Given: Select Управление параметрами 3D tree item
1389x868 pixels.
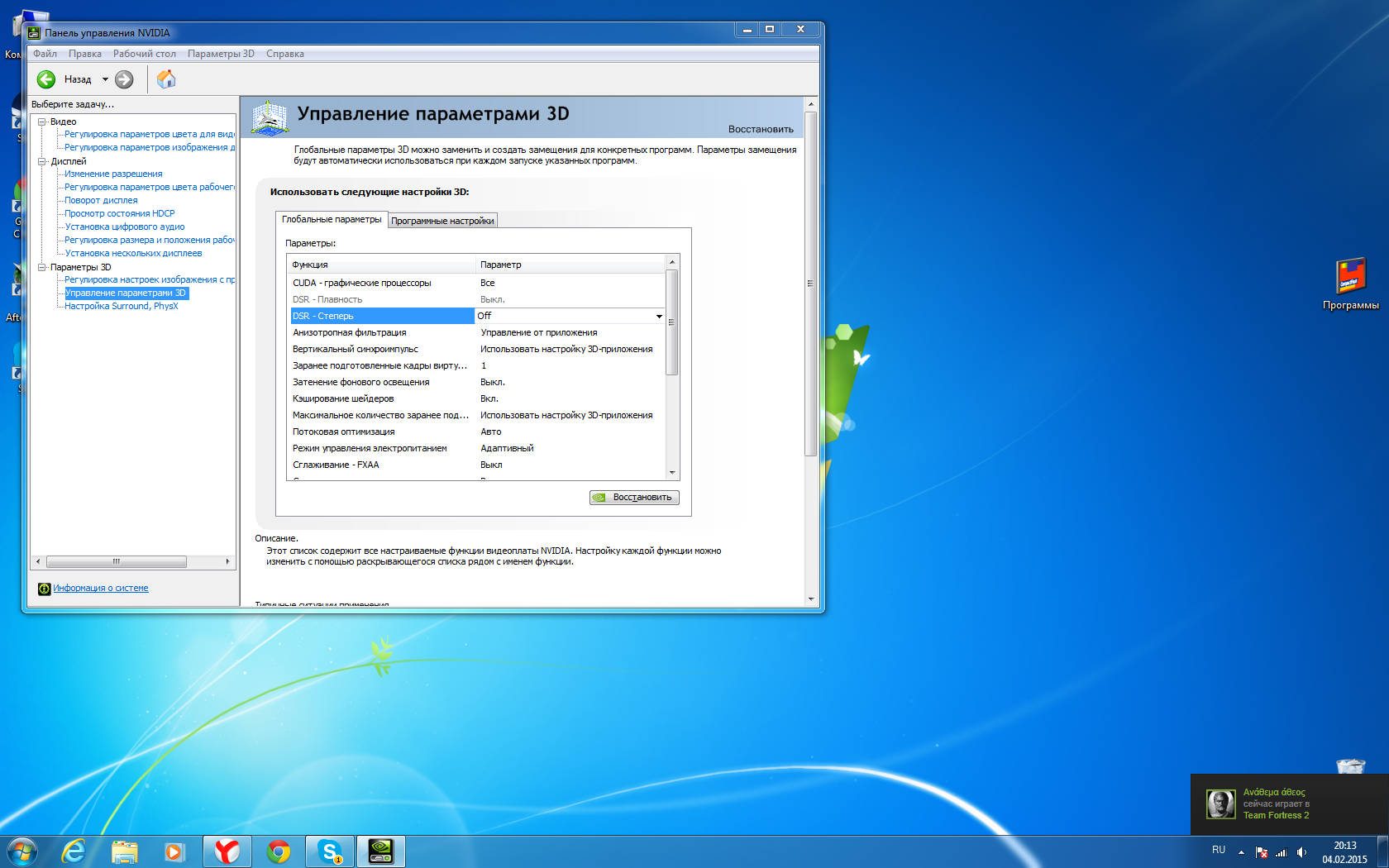Looking at the screenshot, I should pos(126,293).
